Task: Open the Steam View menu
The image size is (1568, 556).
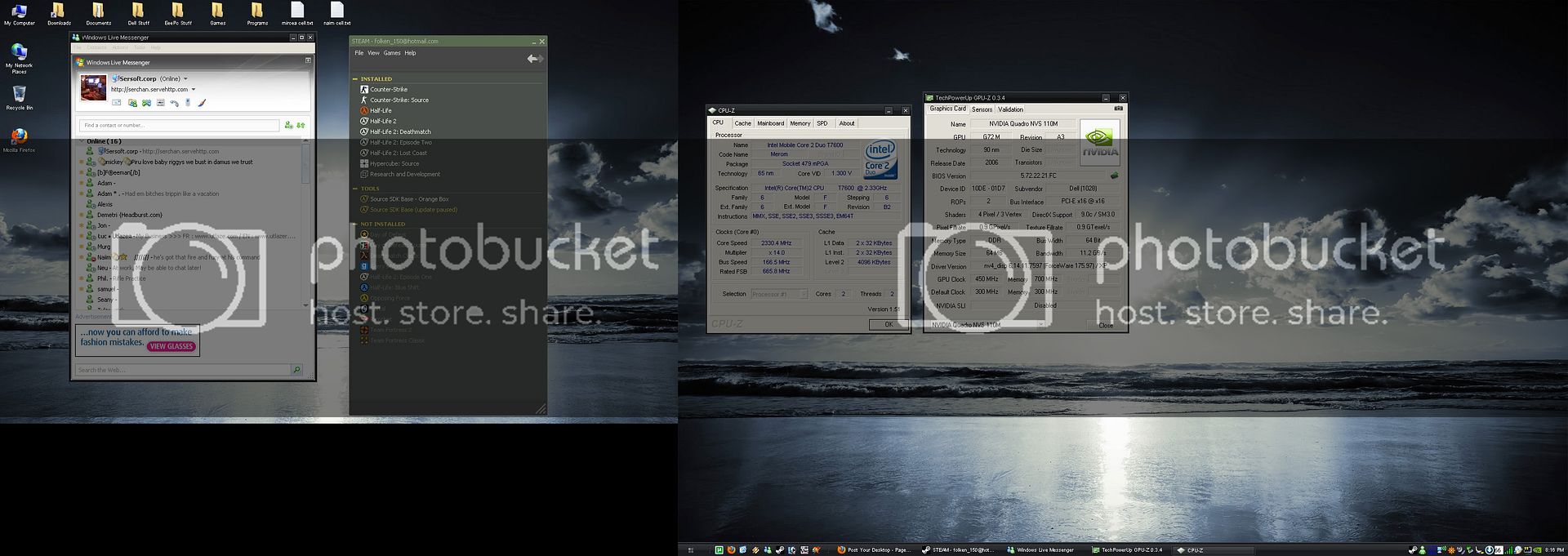Action: click(x=373, y=53)
